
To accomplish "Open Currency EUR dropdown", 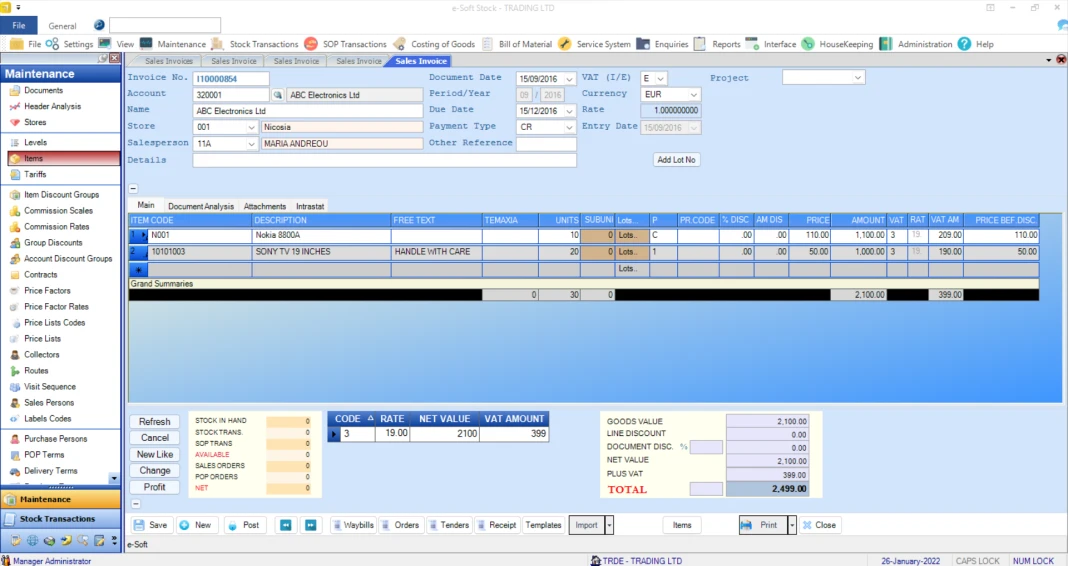I will pyautogui.click(x=693, y=95).
